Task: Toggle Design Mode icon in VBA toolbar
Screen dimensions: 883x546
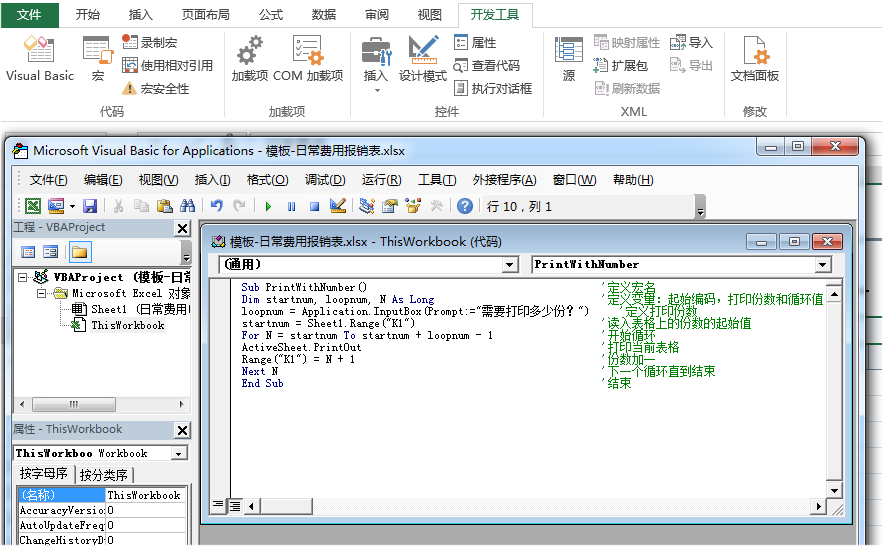Action: click(338, 206)
